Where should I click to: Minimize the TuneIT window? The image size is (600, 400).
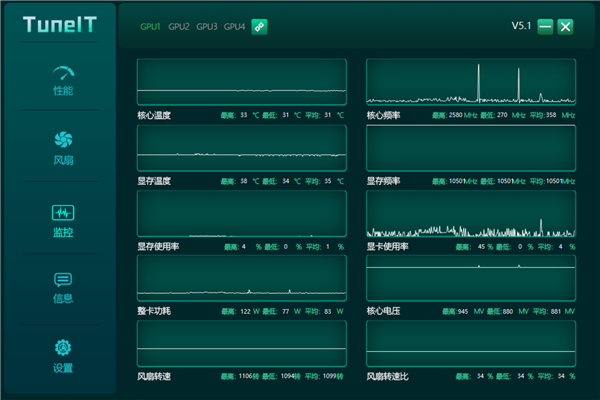[545, 27]
